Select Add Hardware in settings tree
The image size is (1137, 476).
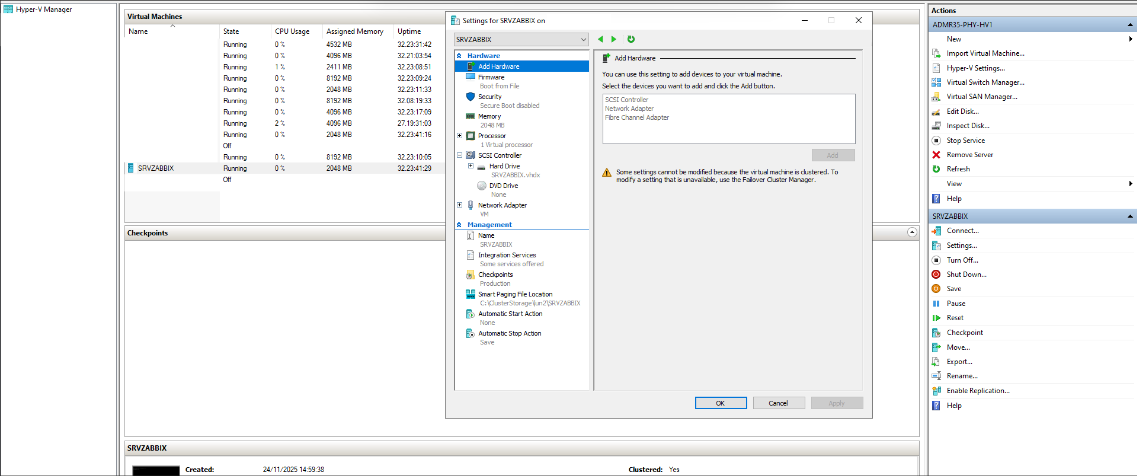521,66
